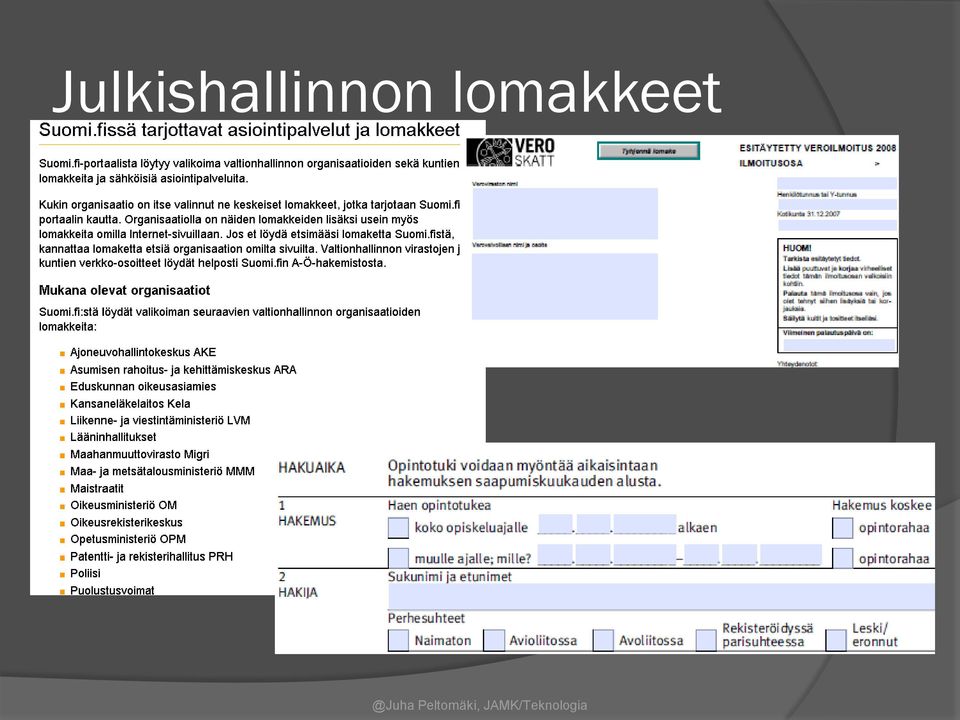The height and width of the screenshot is (720, 960).
Task: Click the slide title Julkishallinnon lomakkeet
Action: point(387,92)
